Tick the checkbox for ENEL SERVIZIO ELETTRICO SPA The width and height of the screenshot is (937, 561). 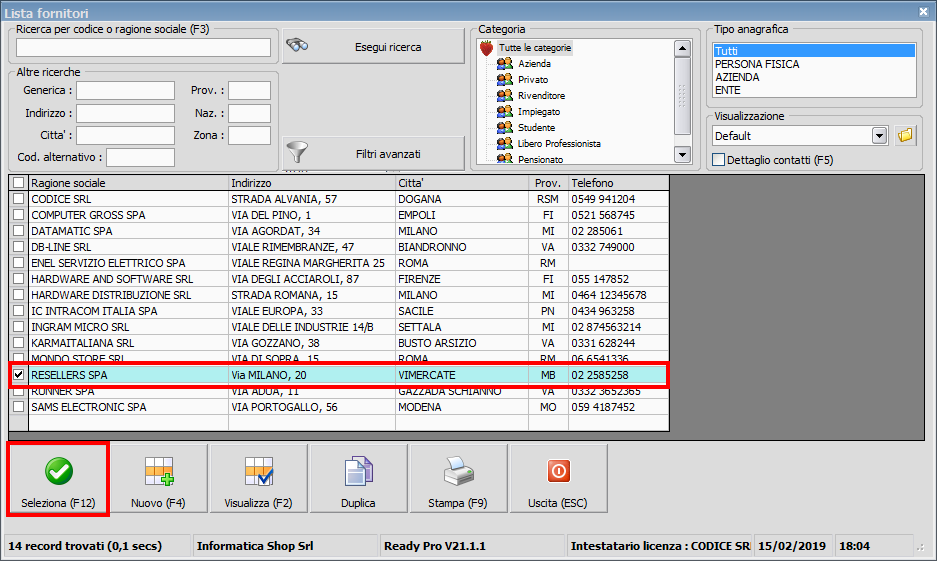click(19, 263)
